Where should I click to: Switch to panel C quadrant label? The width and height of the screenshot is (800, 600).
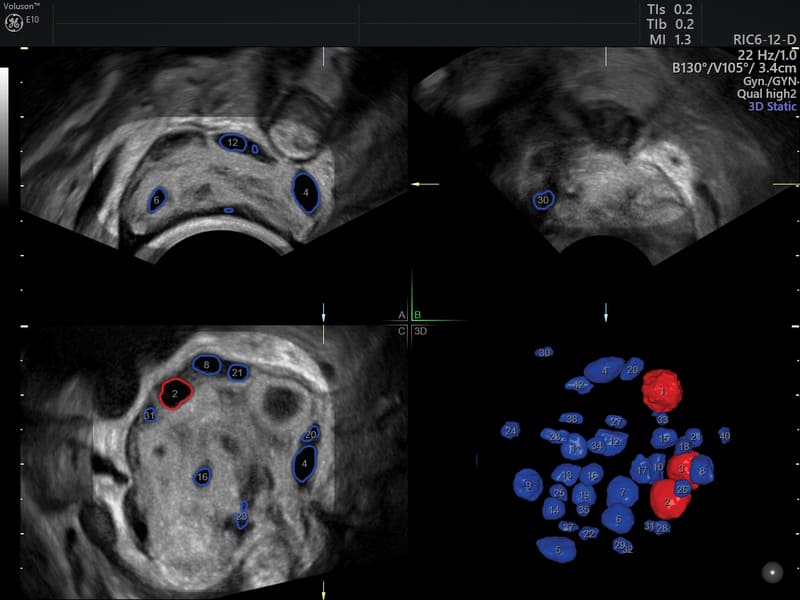(x=402, y=329)
